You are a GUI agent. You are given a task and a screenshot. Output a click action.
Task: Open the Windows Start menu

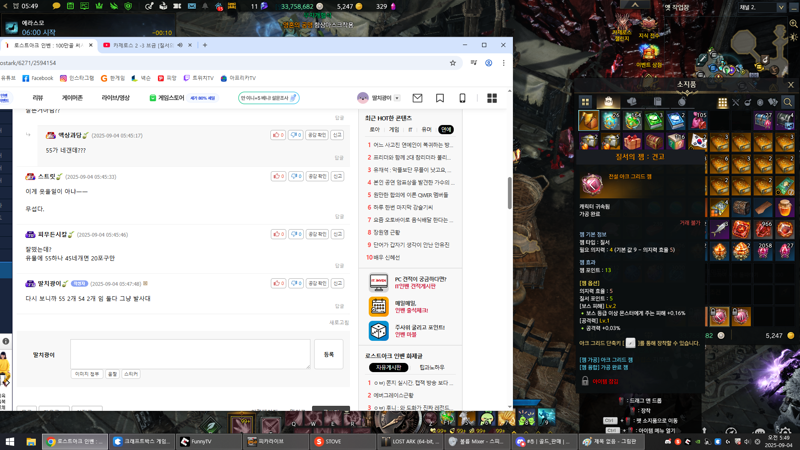[9, 442]
